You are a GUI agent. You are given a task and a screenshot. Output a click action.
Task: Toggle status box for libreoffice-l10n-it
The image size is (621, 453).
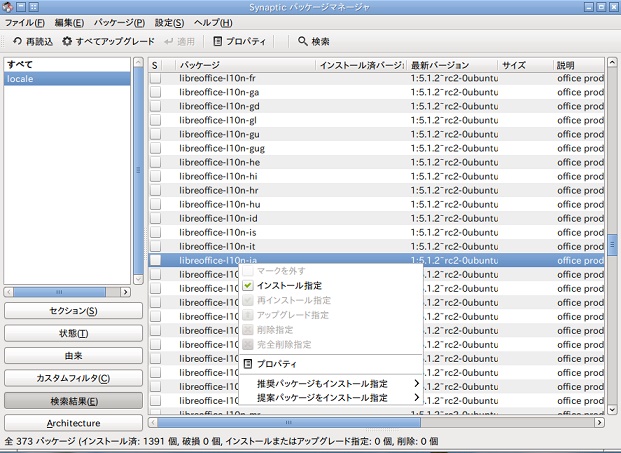(x=156, y=246)
